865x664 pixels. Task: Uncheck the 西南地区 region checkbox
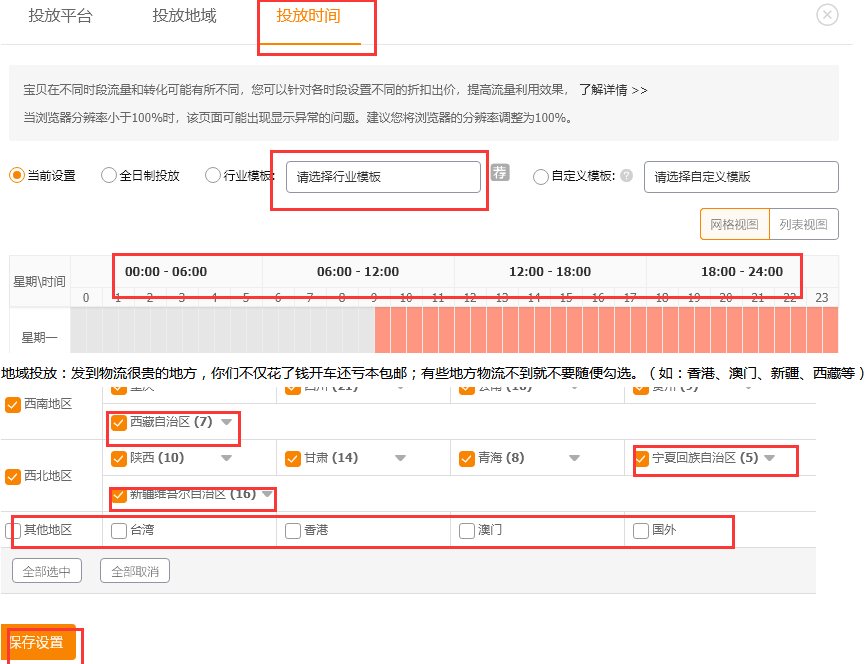point(13,405)
